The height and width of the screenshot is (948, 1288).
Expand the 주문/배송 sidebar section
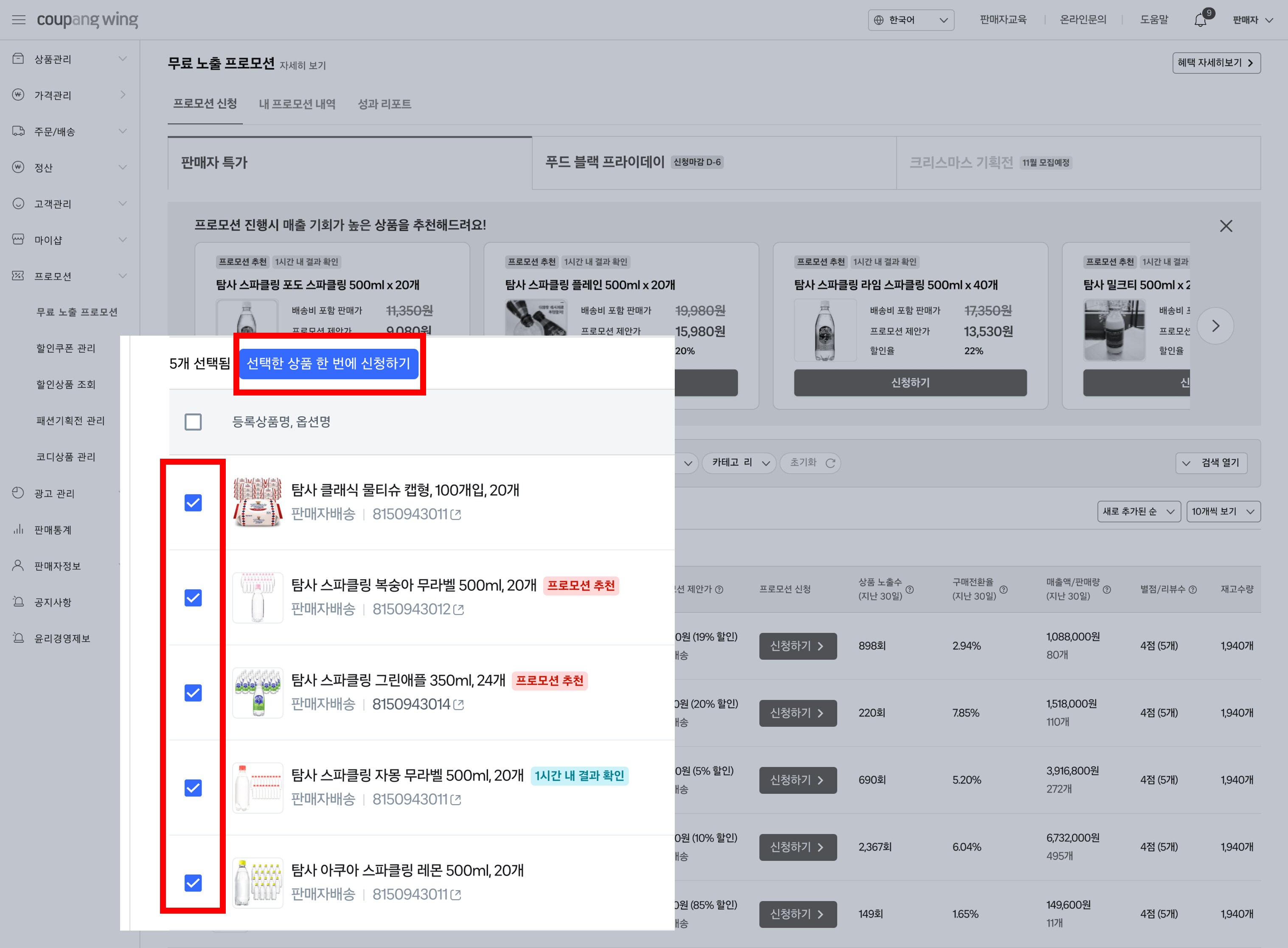(x=122, y=131)
